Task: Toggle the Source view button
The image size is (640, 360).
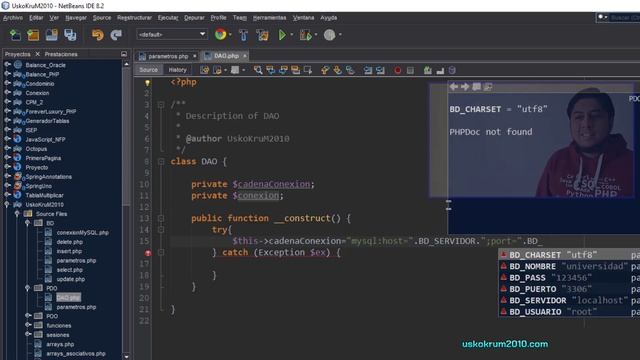Action: click(148, 70)
